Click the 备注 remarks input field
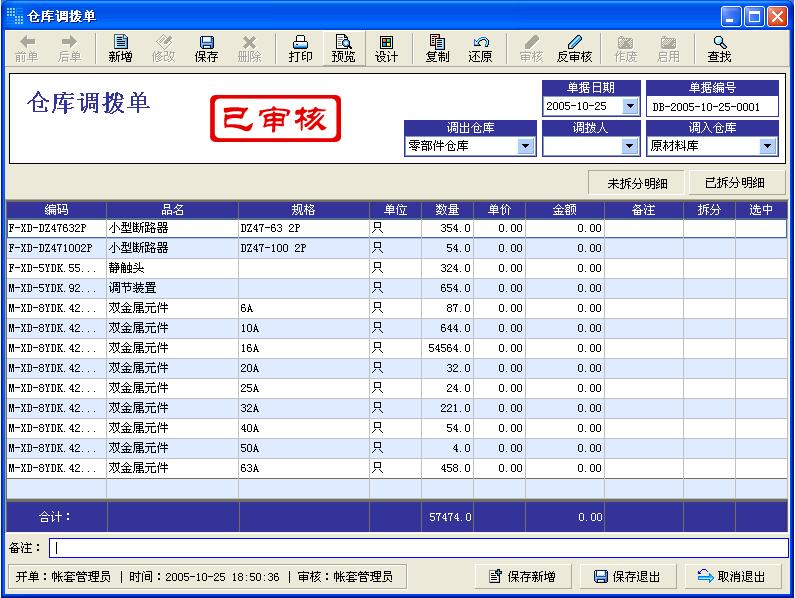This screenshot has height=598, width=795. (418, 548)
